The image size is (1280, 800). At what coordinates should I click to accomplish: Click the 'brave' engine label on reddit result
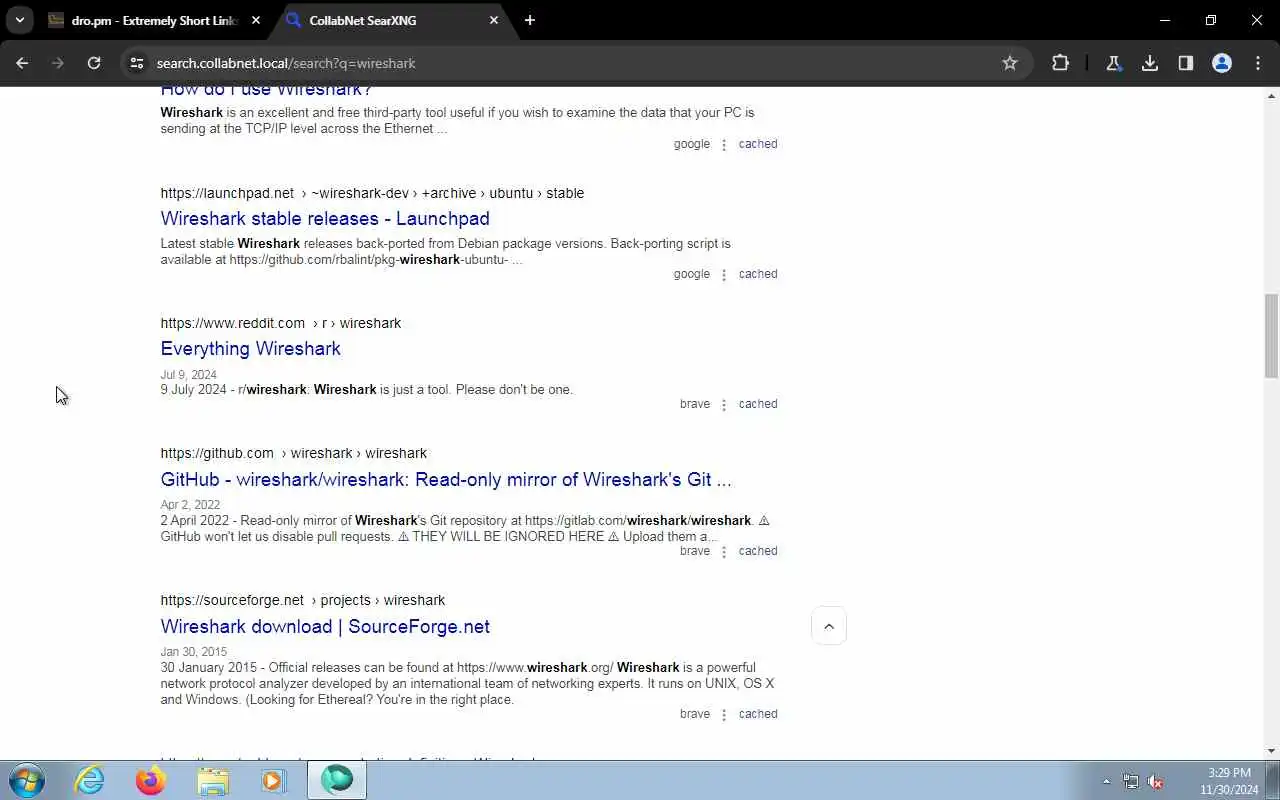[695, 404]
